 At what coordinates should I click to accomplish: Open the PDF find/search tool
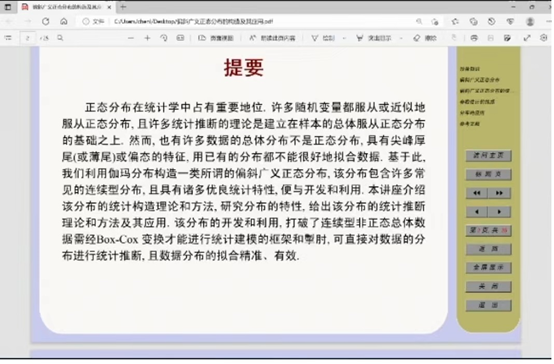[x=60, y=38]
